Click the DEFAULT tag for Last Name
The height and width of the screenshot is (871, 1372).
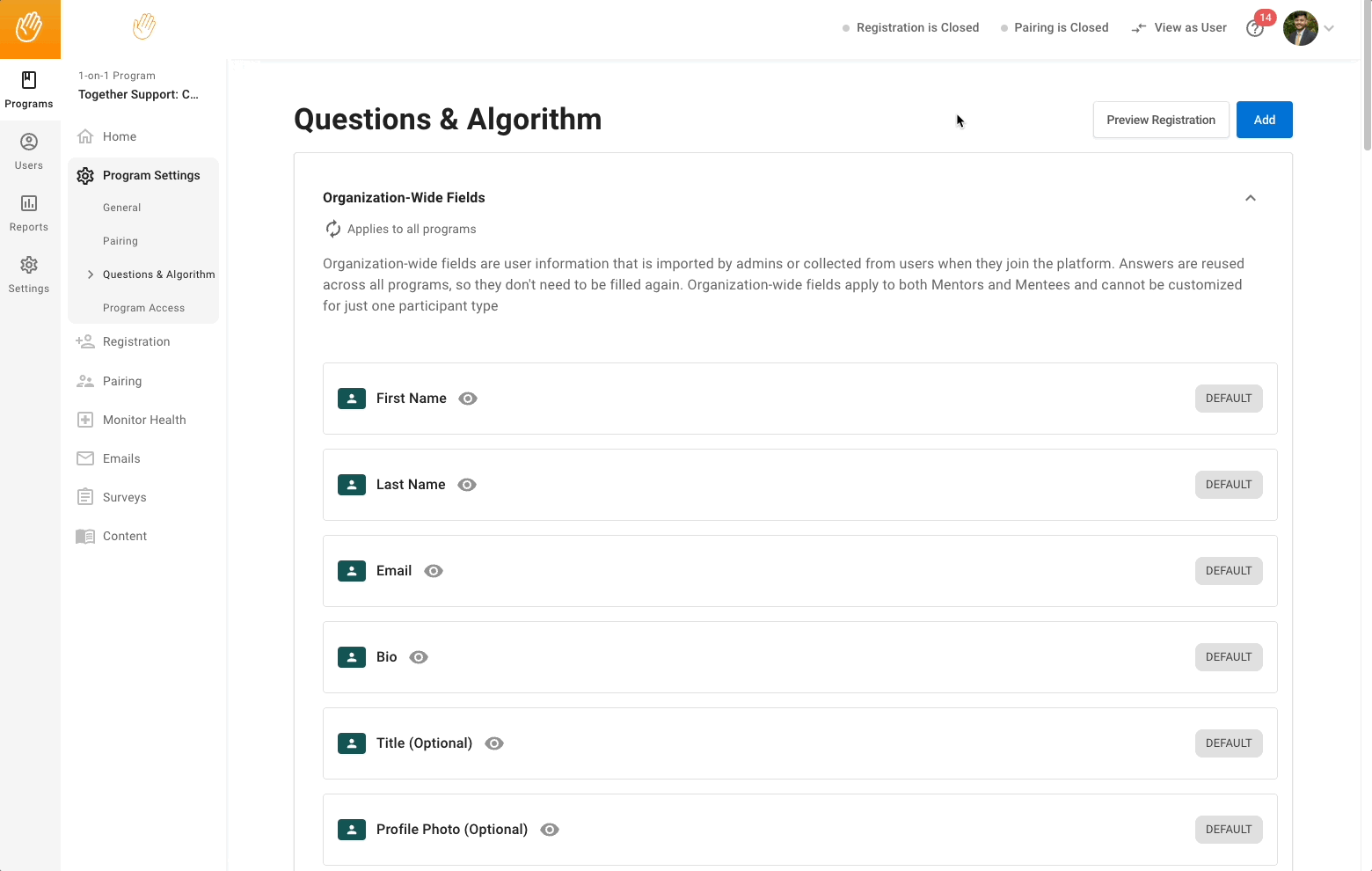pos(1229,485)
